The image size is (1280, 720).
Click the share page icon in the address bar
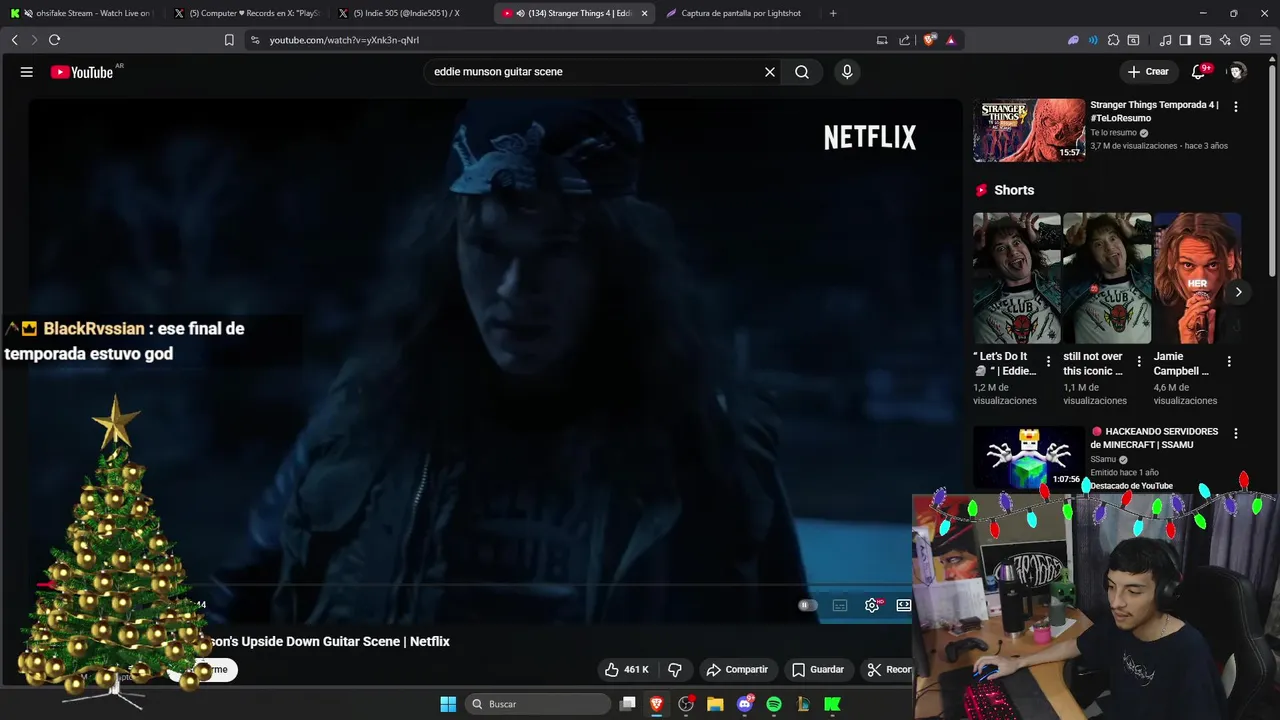[905, 40]
